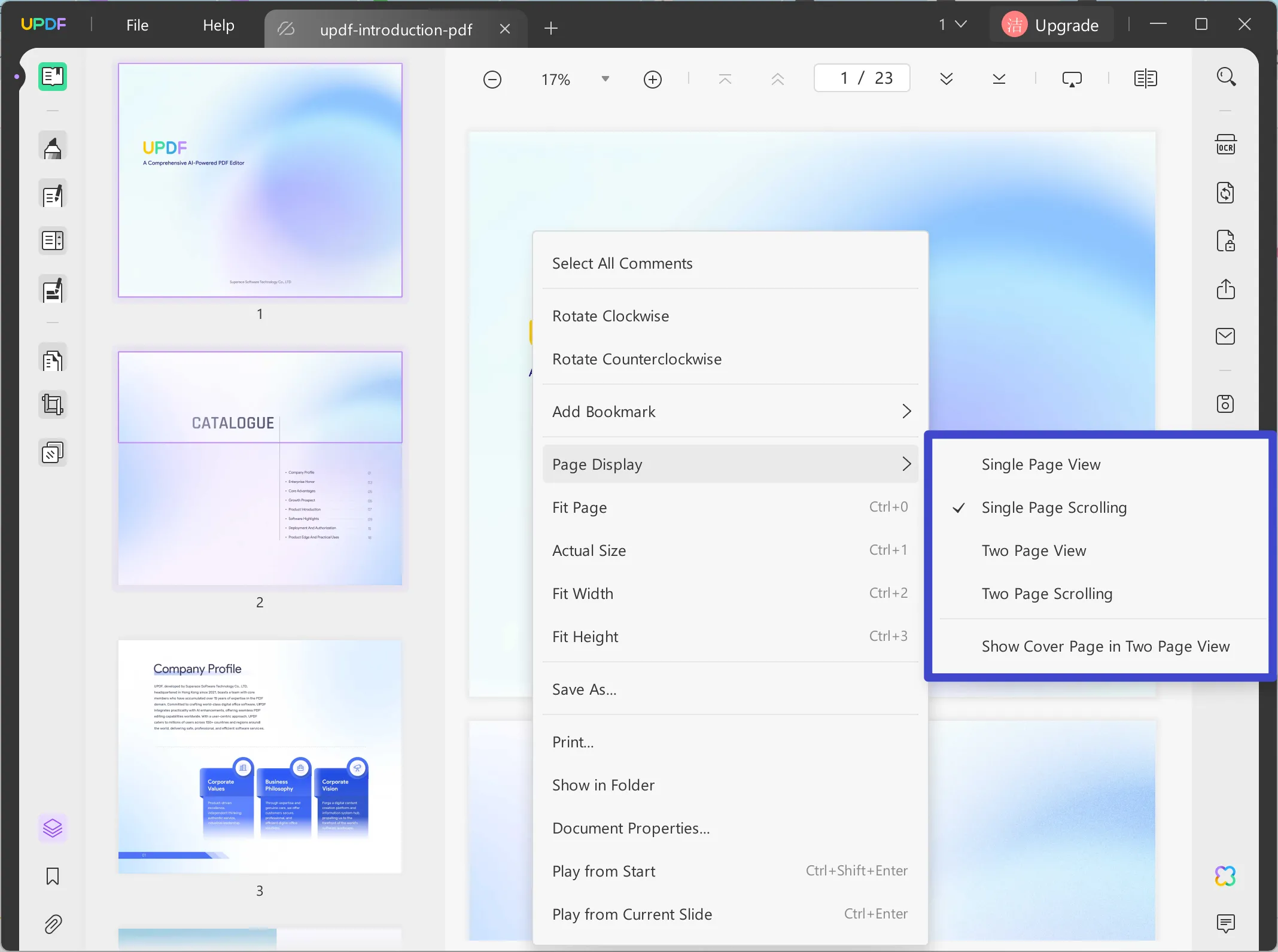
Task: Choose Rotate Clockwise from context menu
Action: [610, 316]
